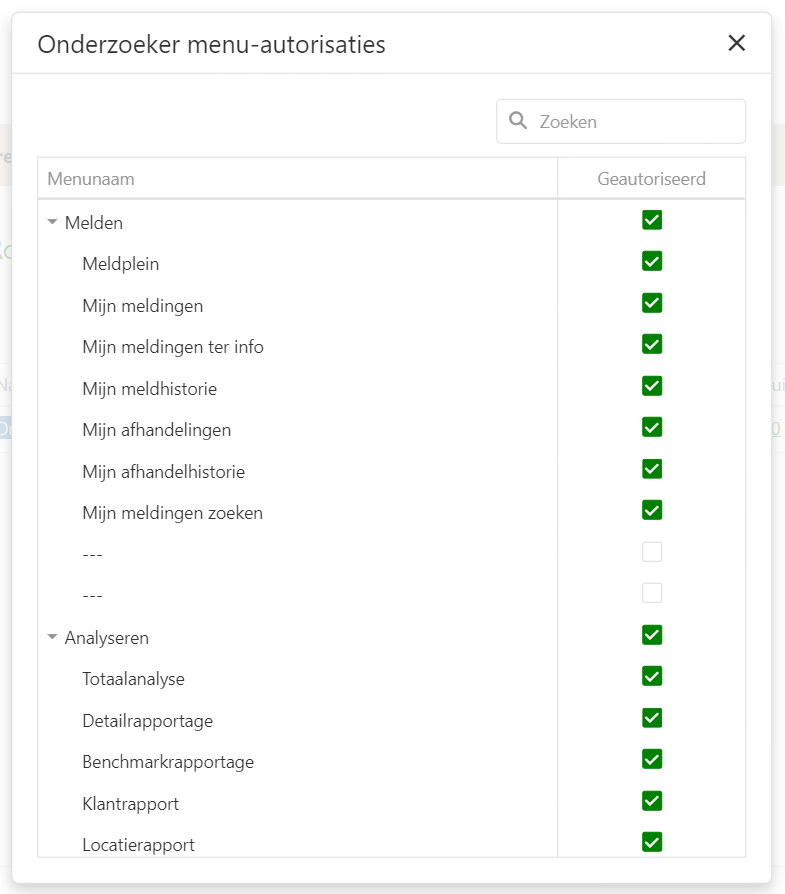Viewport: 785px width, 894px height.
Task: Uncheck authorization for Melden
Action: [x=652, y=220]
